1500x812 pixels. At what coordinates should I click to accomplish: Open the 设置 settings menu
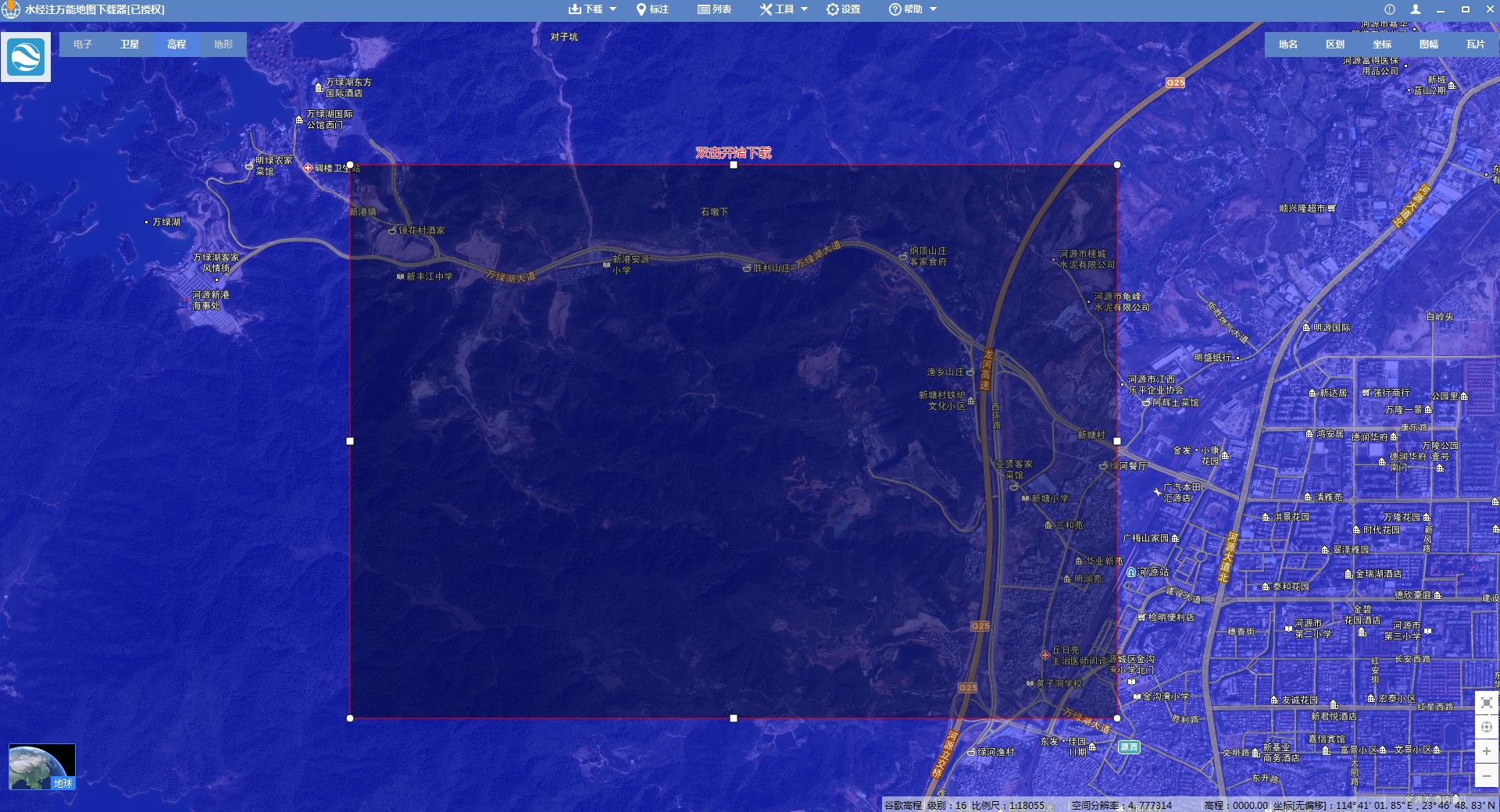click(843, 9)
